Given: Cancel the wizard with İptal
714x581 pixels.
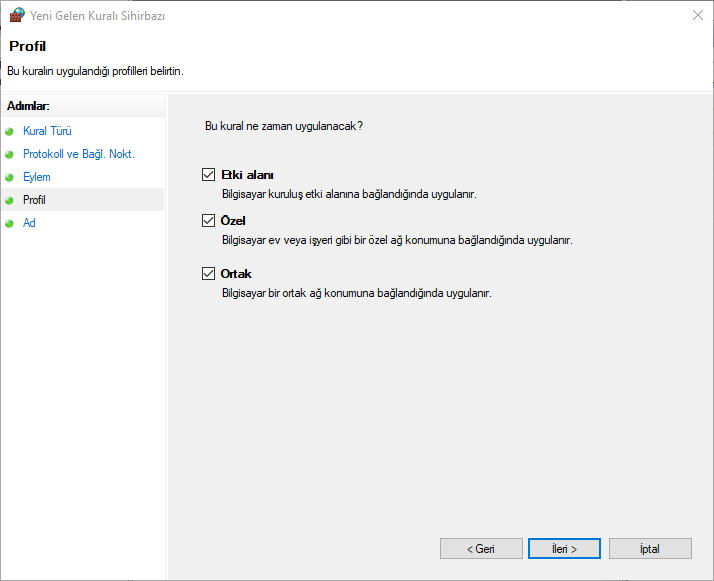Looking at the screenshot, I should 649,549.
